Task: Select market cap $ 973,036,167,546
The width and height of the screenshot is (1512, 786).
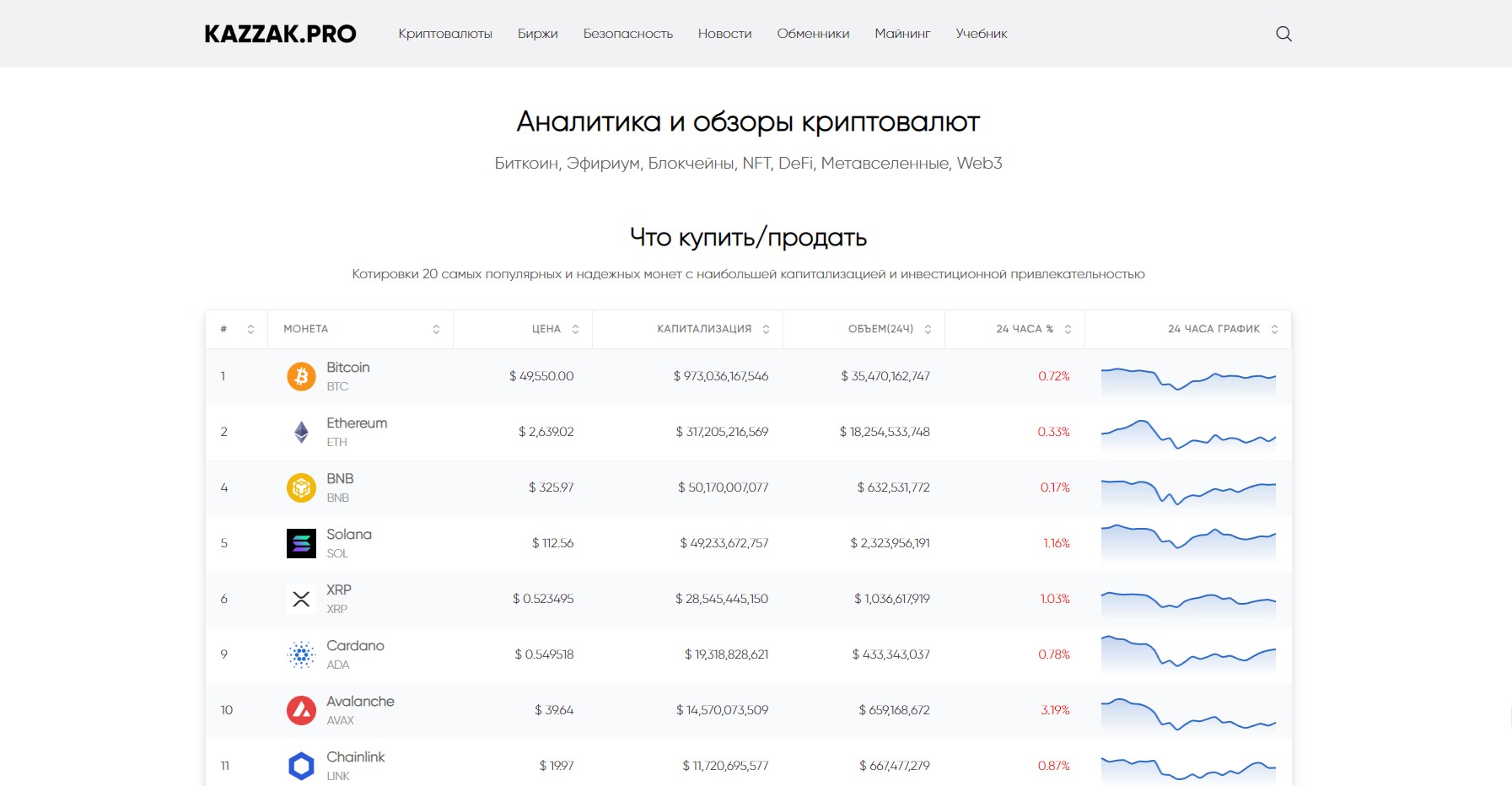Action: [721, 376]
